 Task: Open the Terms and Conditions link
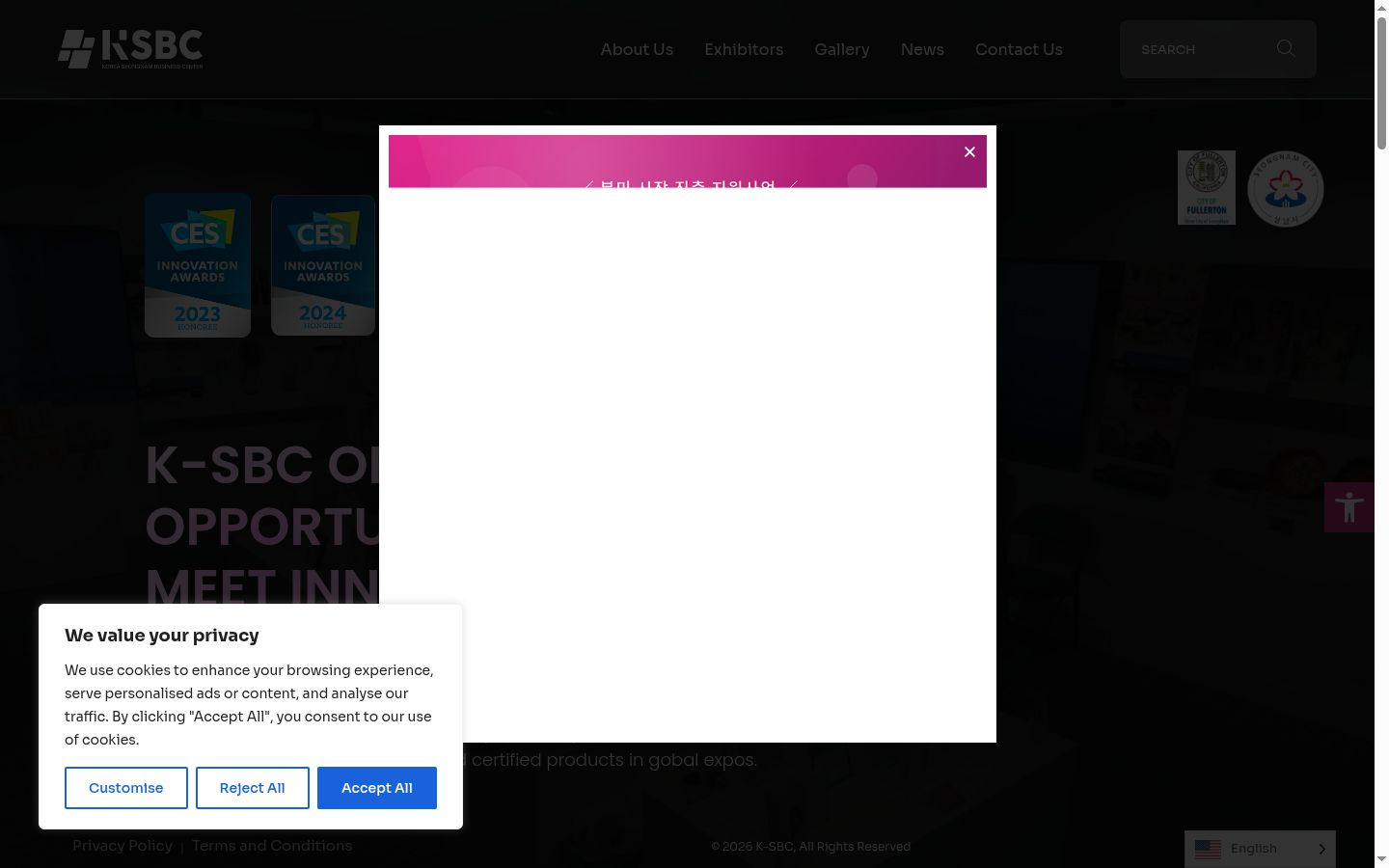[272, 846]
